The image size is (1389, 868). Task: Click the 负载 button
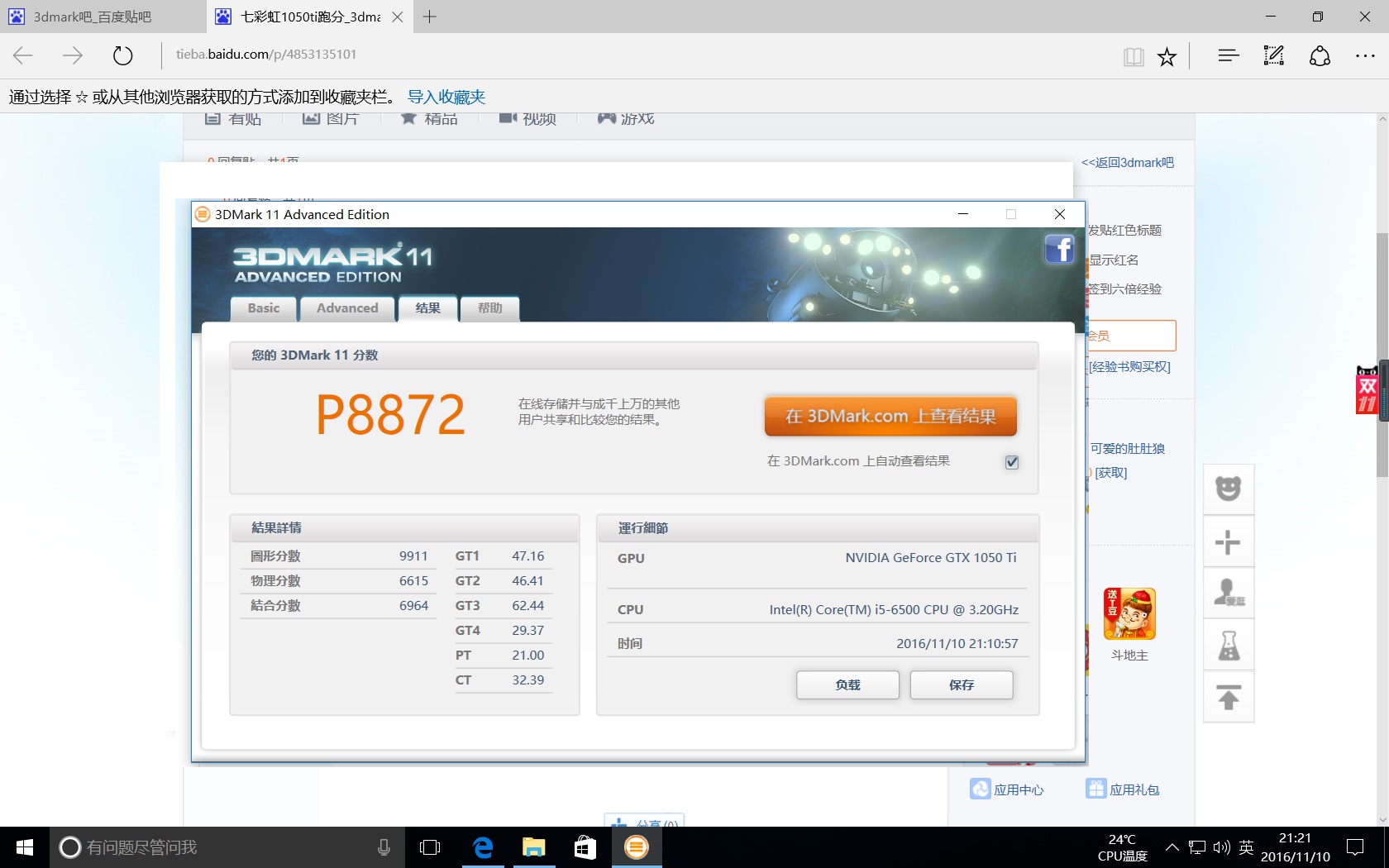click(x=847, y=685)
